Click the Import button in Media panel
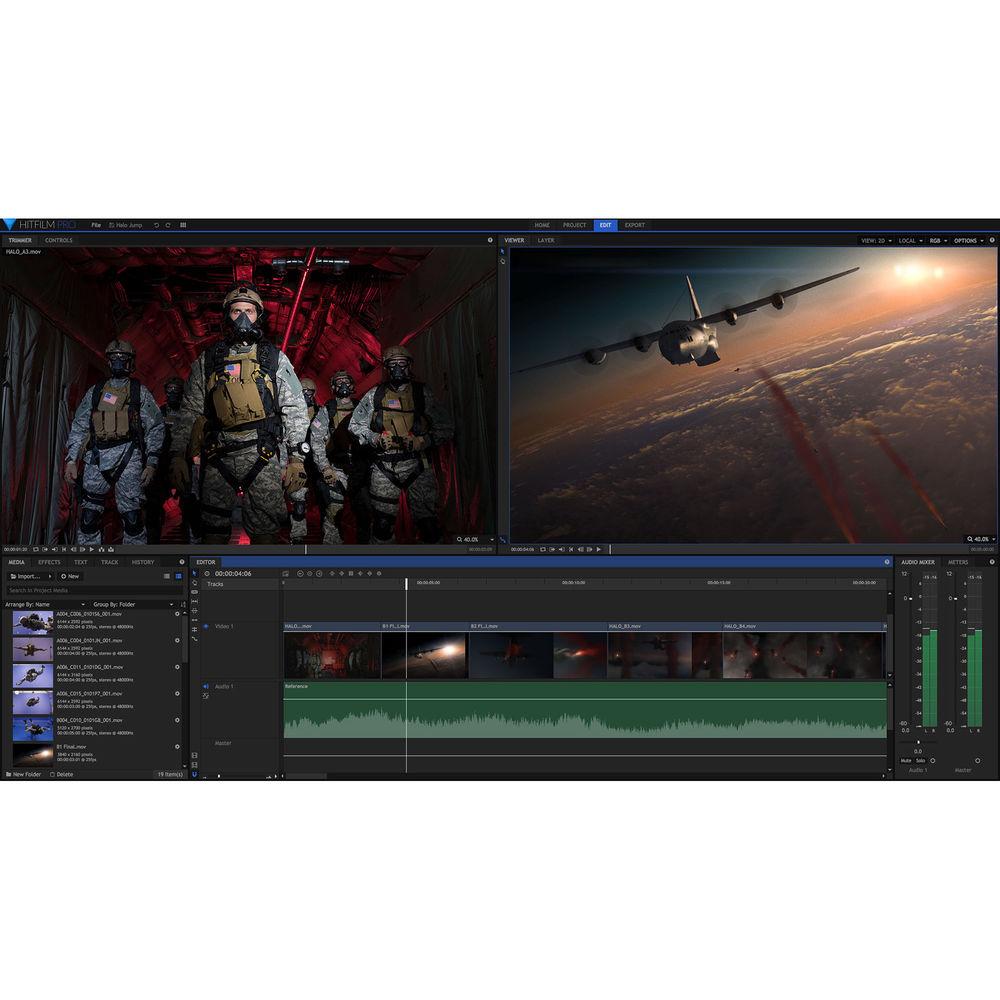Viewport: 1000px width, 1000px height. [x=28, y=576]
